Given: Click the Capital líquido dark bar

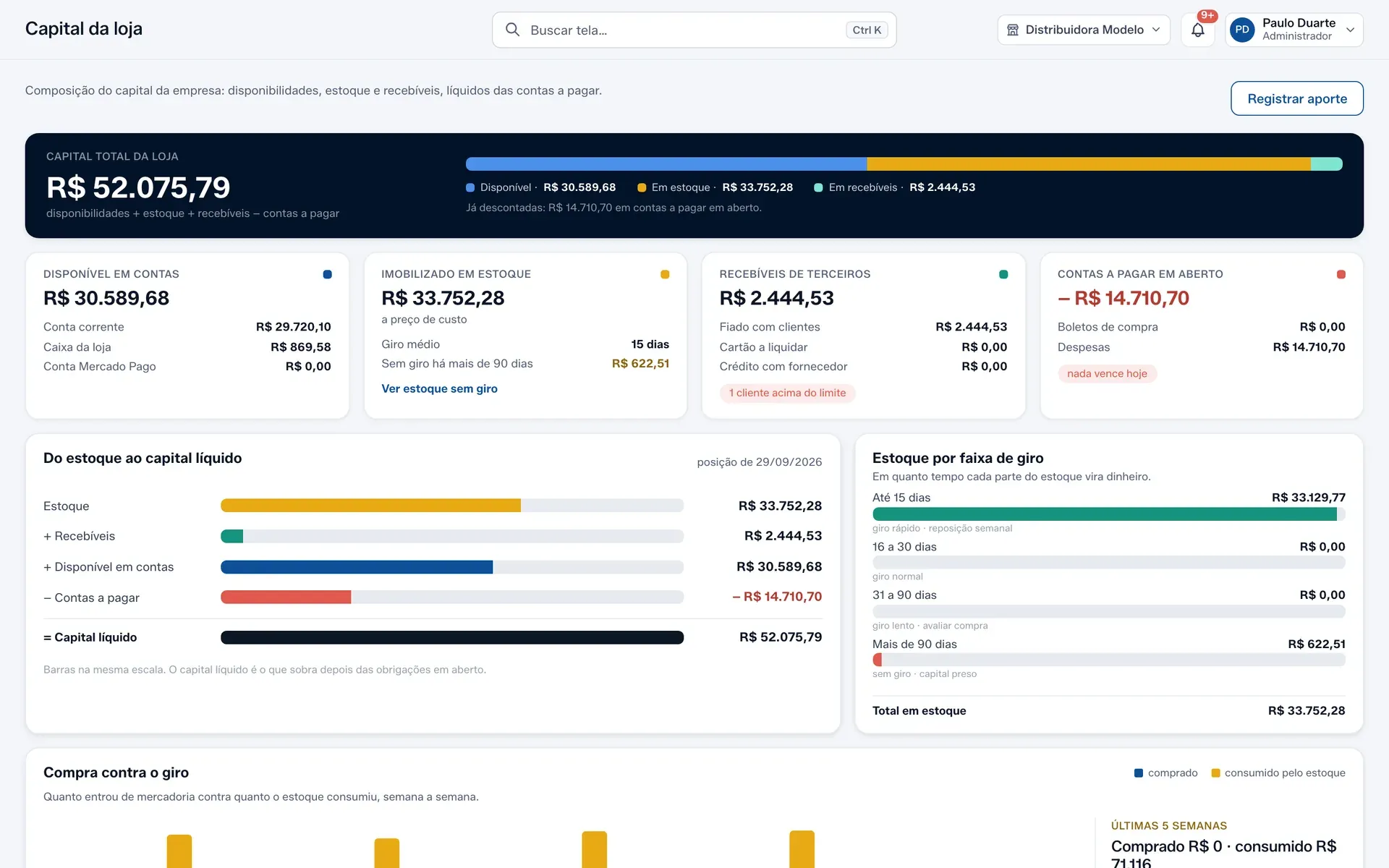Looking at the screenshot, I should [452, 637].
